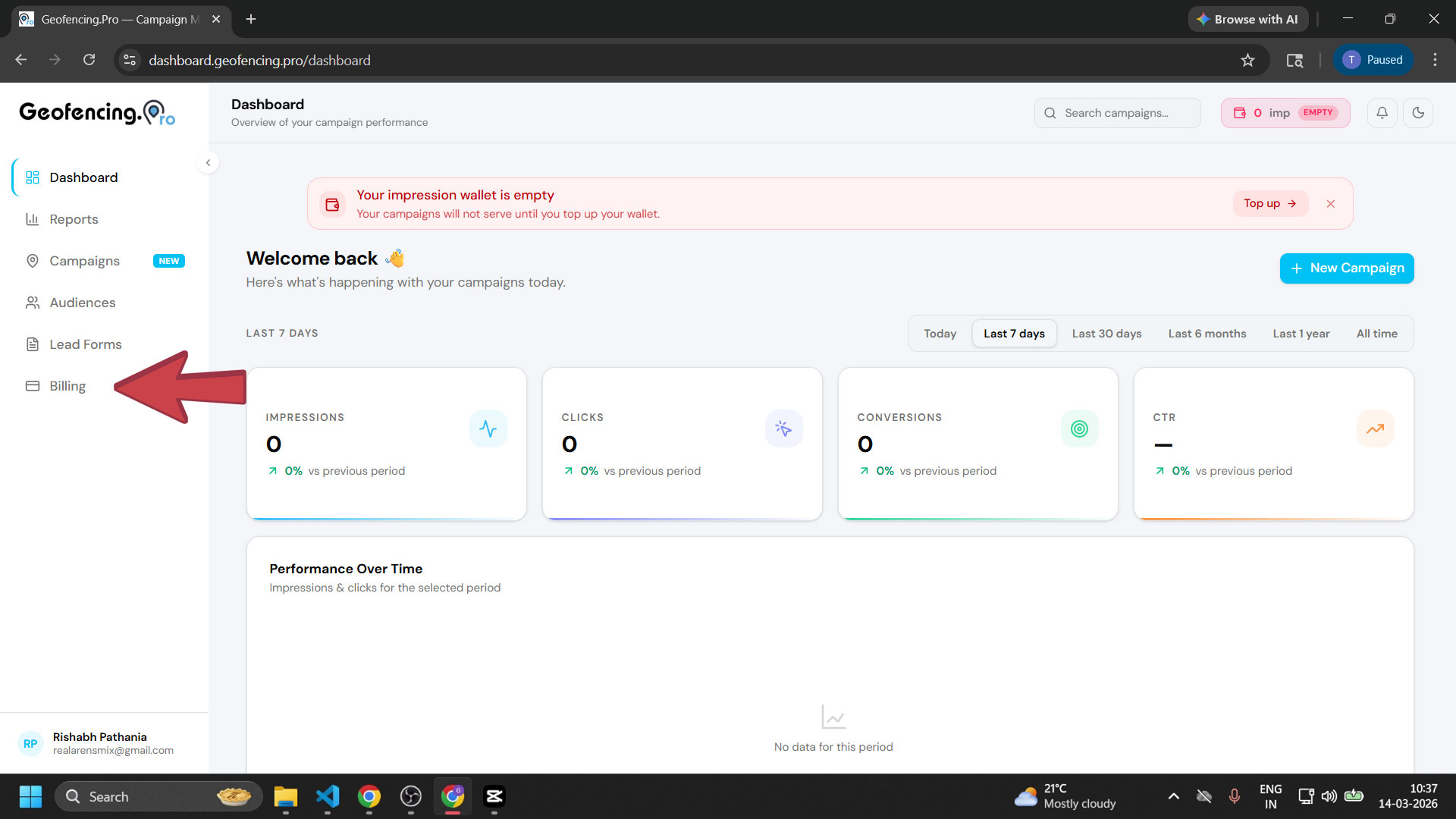Create a New Campaign

click(1346, 268)
